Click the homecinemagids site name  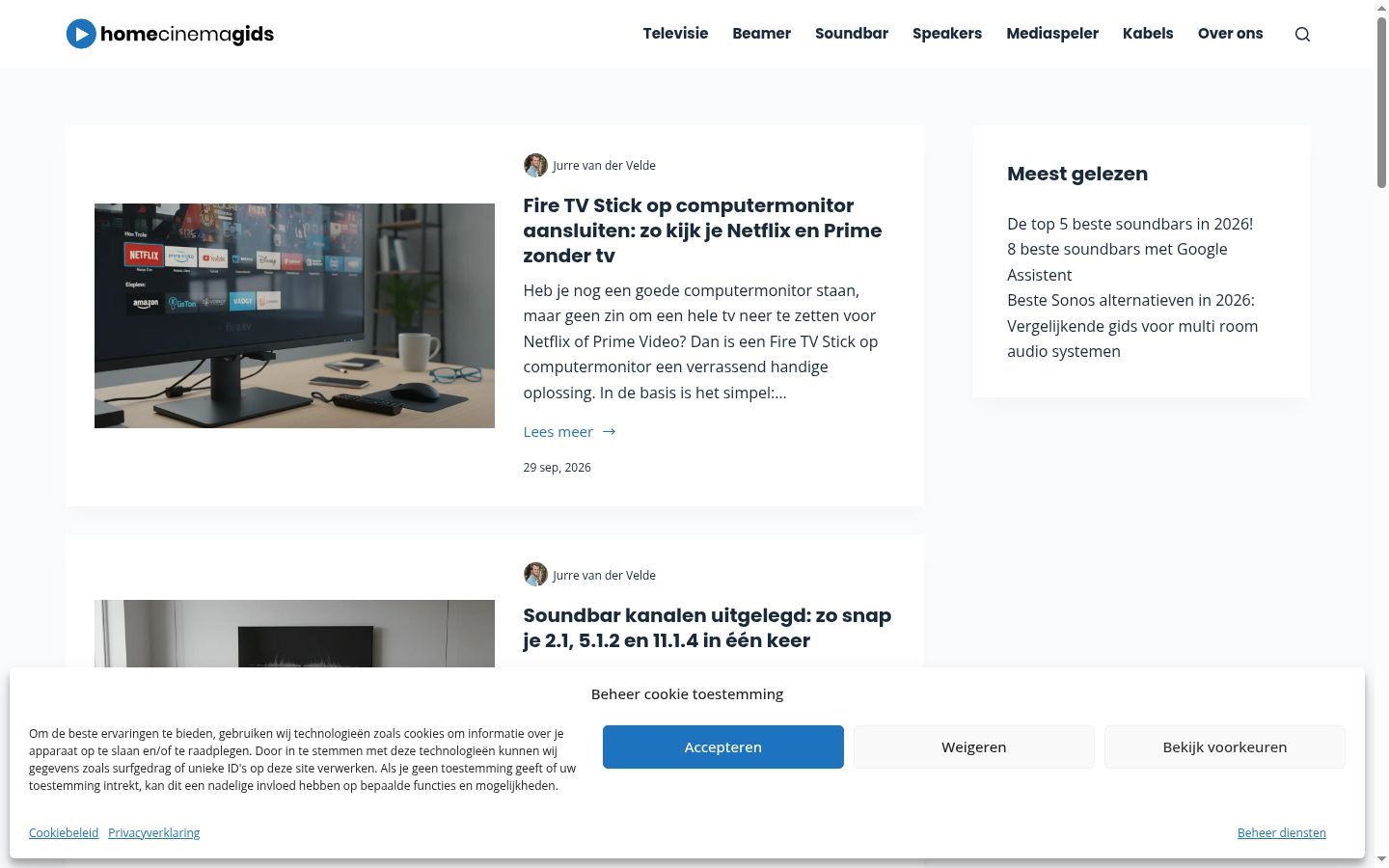click(x=187, y=35)
